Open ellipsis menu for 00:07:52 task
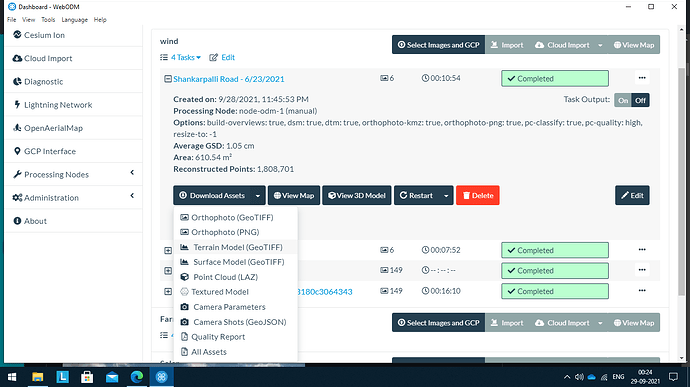 [642, 250]
